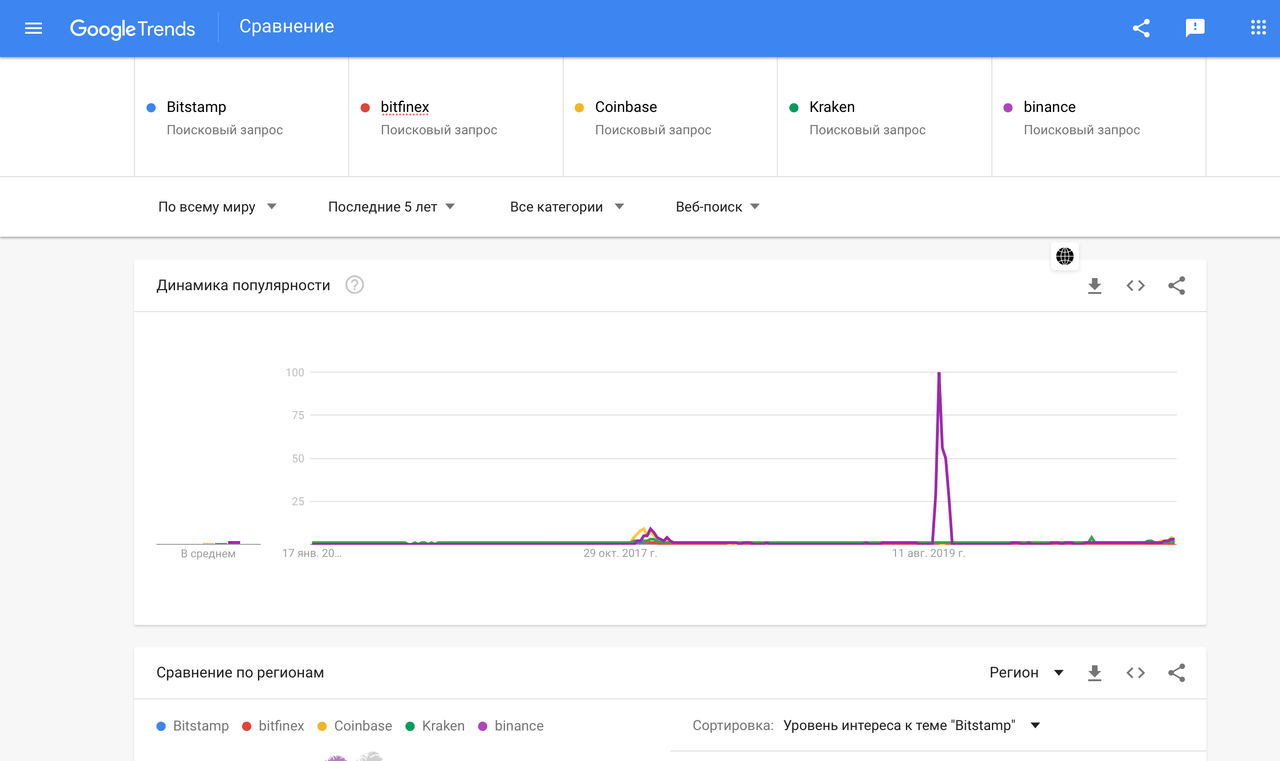Click the purple binance color dot

coord(1008,108)
